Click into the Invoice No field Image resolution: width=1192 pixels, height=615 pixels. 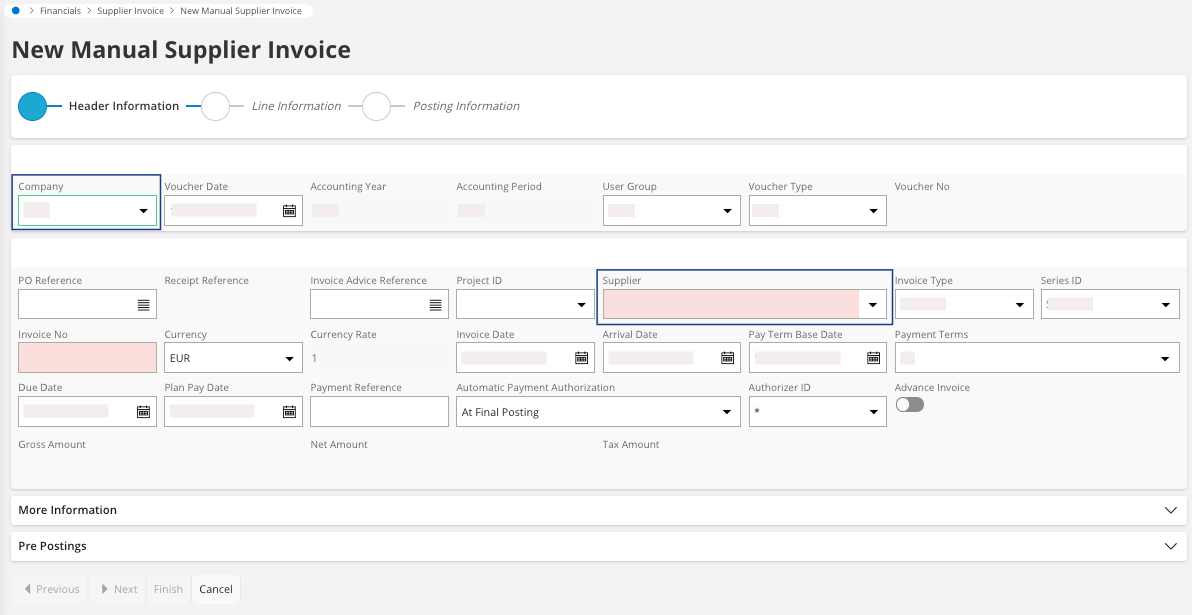[x=87, y=358]
